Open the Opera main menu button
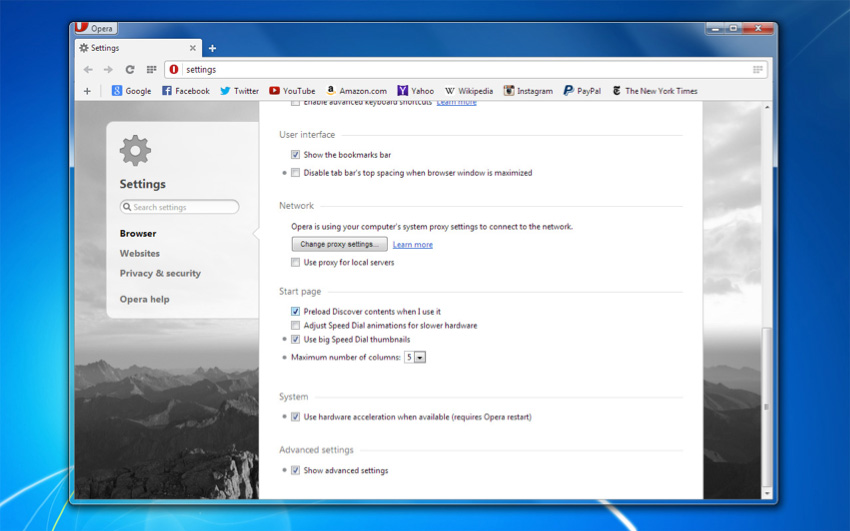The height and width of the screenshot is (531, 850). [x=96, y=28]
